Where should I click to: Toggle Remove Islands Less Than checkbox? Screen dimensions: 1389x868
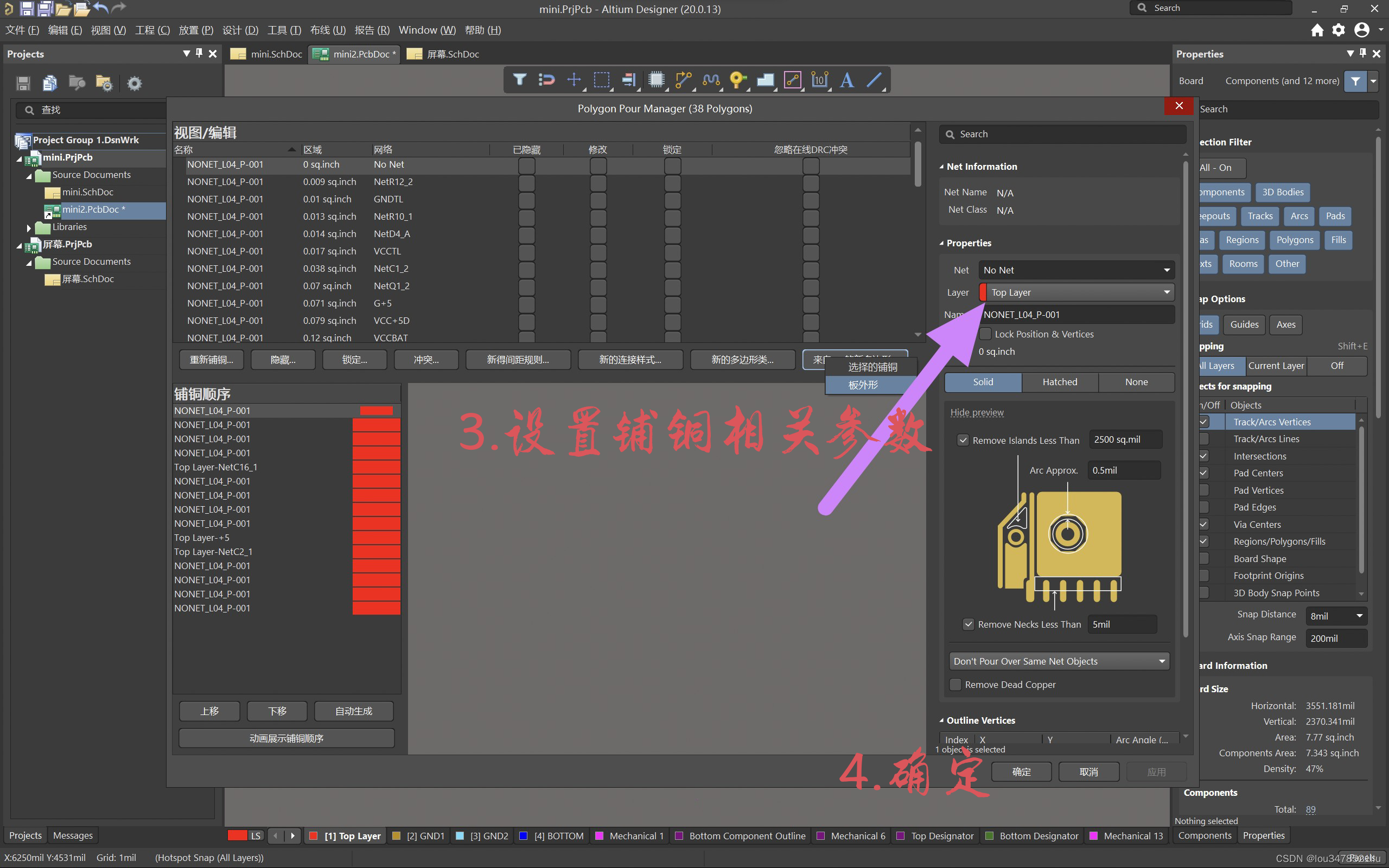(963, 441)
